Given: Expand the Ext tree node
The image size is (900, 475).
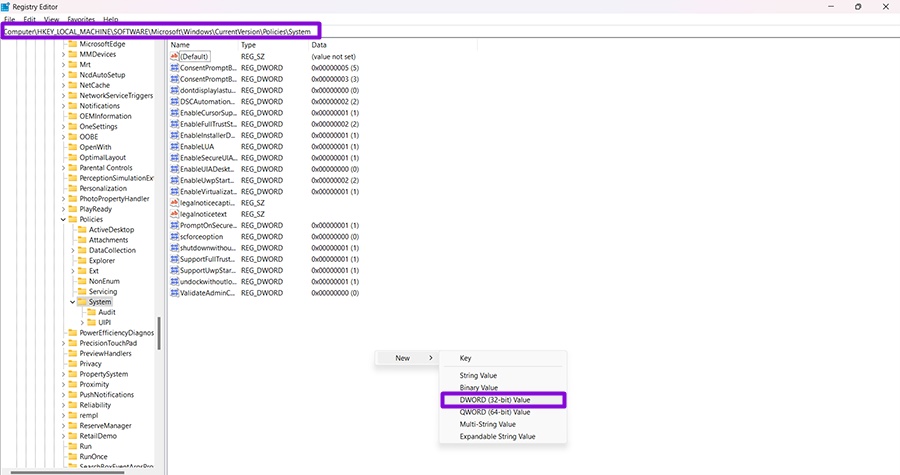Looking at the screenshot, I should pos(72,271).
